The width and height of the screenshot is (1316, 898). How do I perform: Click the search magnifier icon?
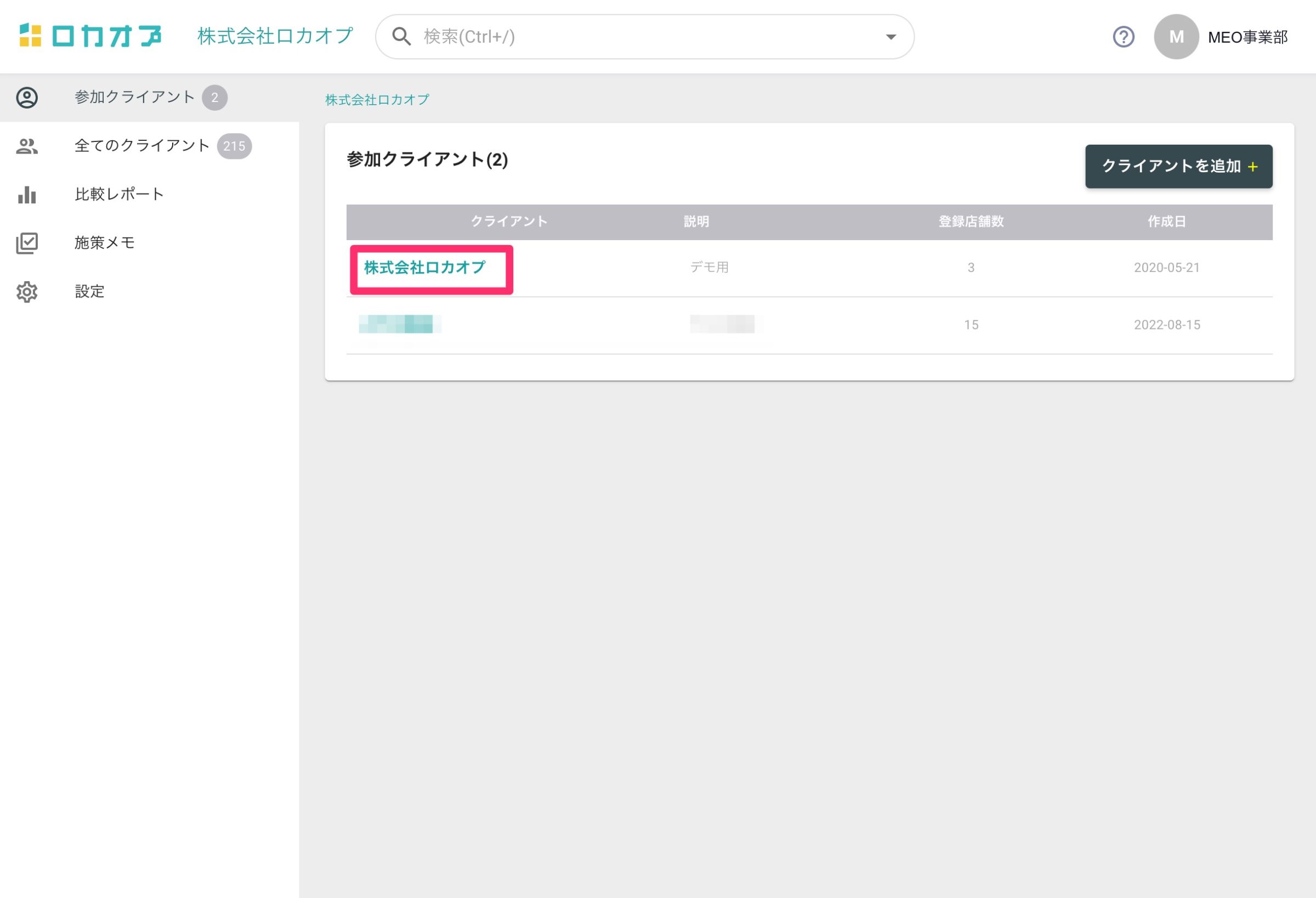401,37
